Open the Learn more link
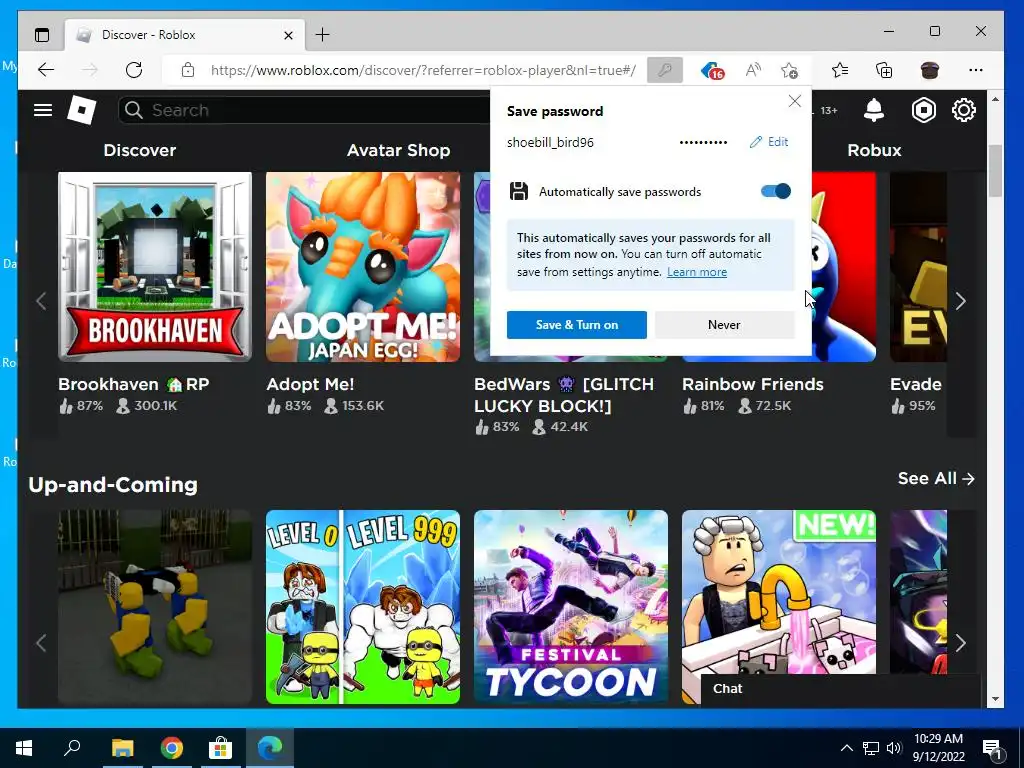The width and height of the screenshot is (1024, 768). pyautogui.click(x=697, y=272)
